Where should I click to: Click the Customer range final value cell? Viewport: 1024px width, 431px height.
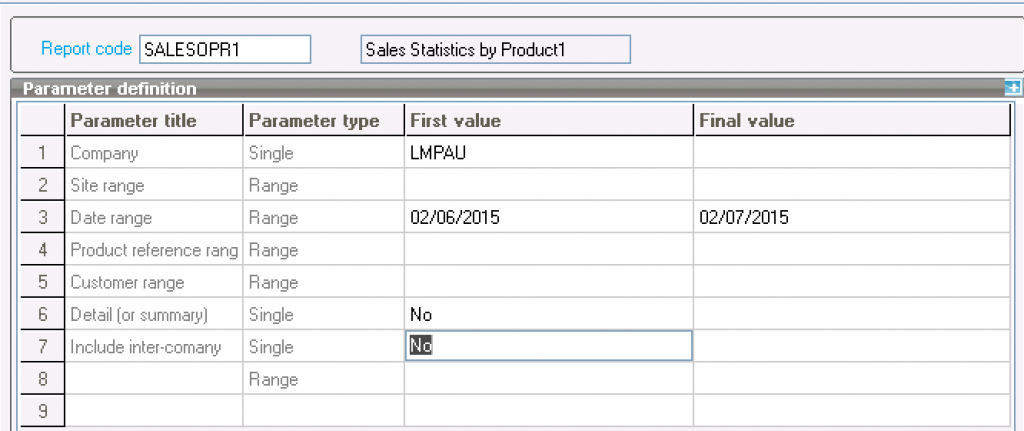click(x=850, y=283)
